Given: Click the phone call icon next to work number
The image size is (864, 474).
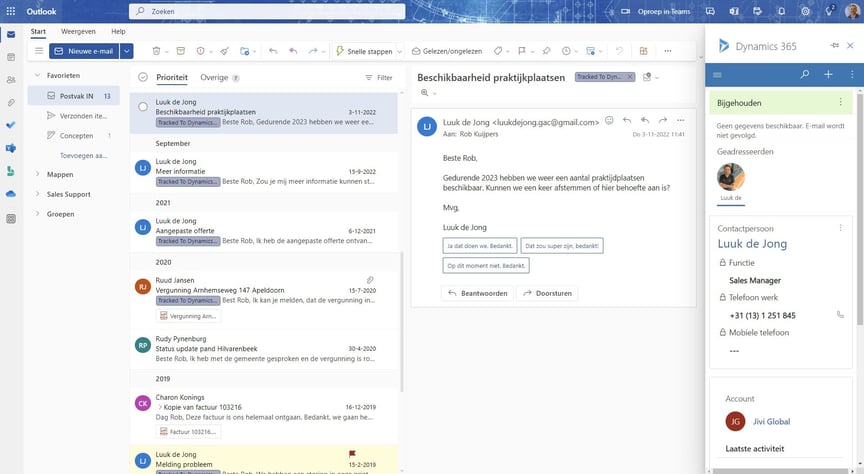Looking at the screenshot, I should coord(840,315).
